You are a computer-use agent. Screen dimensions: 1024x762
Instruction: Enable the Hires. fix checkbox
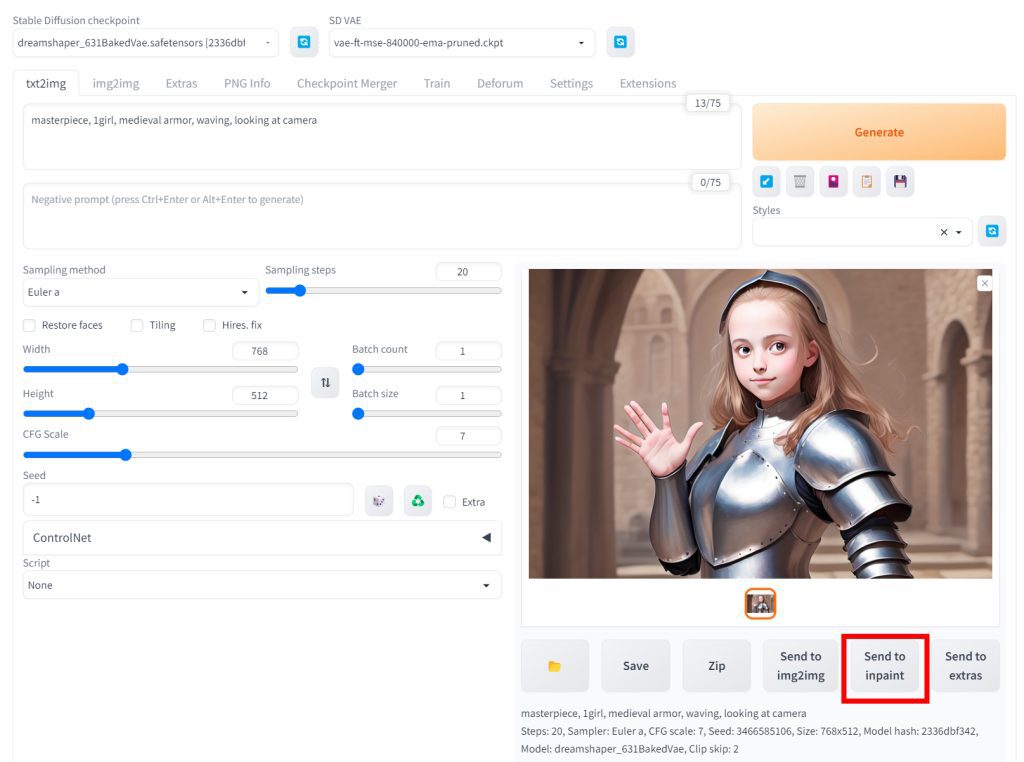pyautogui.click(x=210, y=325)
